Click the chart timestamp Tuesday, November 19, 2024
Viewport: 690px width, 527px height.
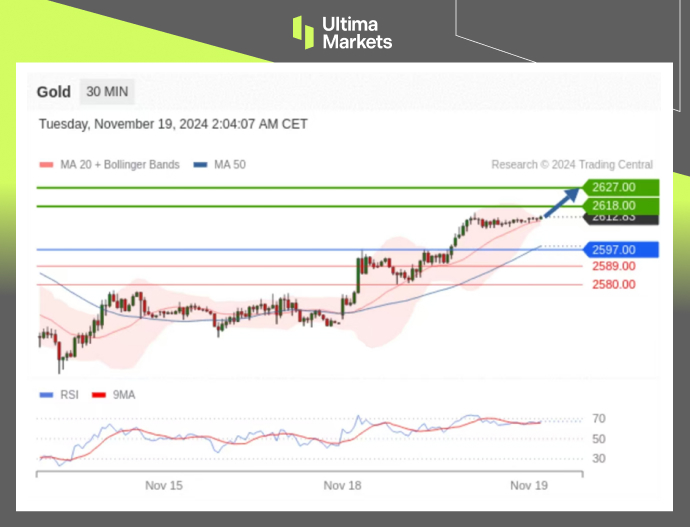tap(173, 125)
